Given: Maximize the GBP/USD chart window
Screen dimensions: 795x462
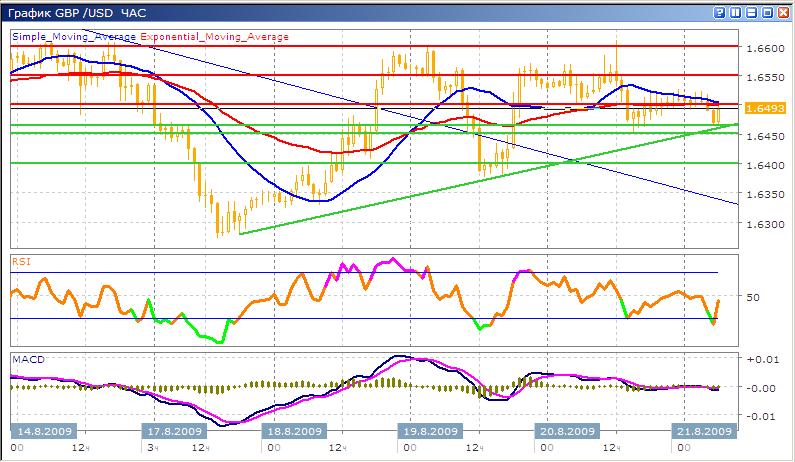Looking at the screenshot, I should [x=767, y=12].
